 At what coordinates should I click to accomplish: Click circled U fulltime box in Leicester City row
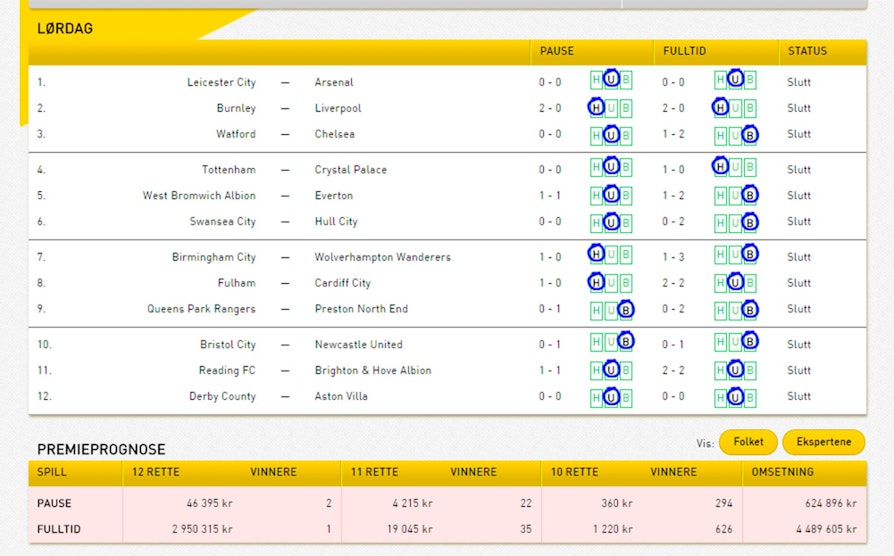(735, 79)
